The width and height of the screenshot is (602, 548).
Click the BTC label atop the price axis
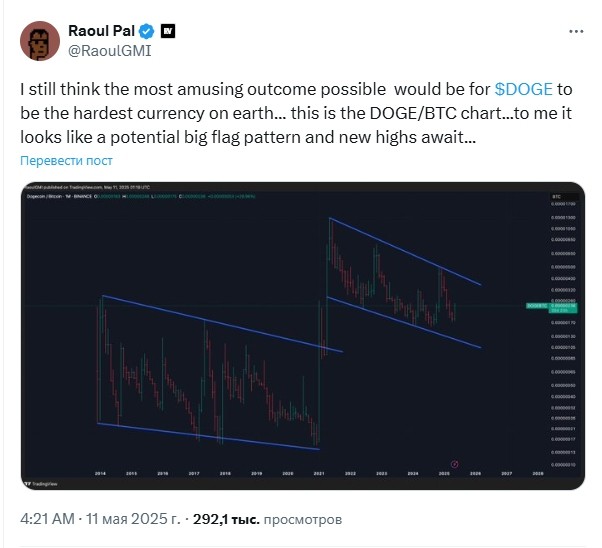(x=554, y=197)
